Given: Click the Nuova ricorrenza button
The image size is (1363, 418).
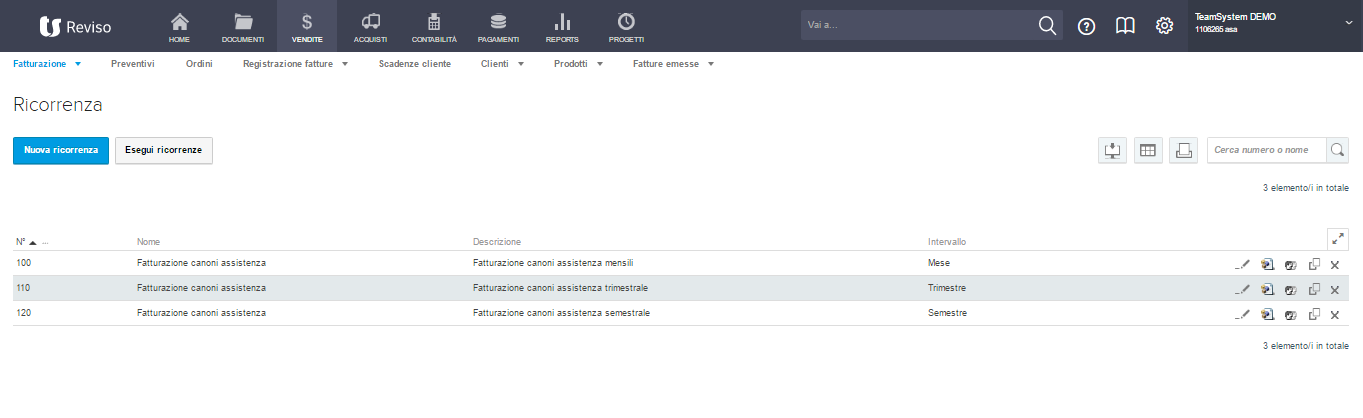Looking at the screenshot, I should [61, 151].
